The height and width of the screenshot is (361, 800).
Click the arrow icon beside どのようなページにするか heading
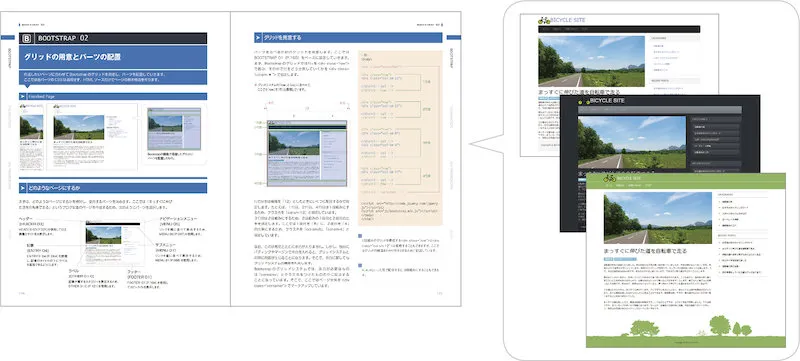click(x=22, y=188)
